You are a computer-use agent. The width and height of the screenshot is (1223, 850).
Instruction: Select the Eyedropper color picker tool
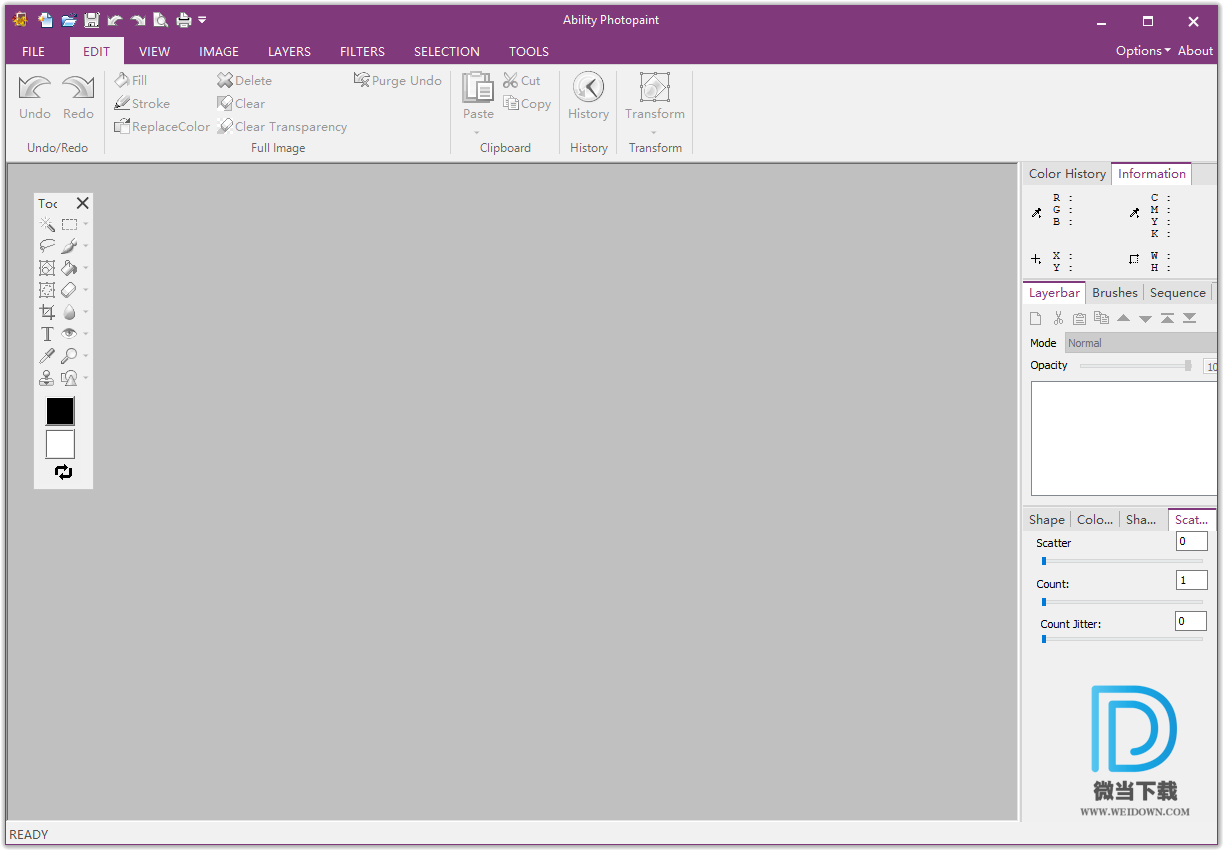(47, 356)
